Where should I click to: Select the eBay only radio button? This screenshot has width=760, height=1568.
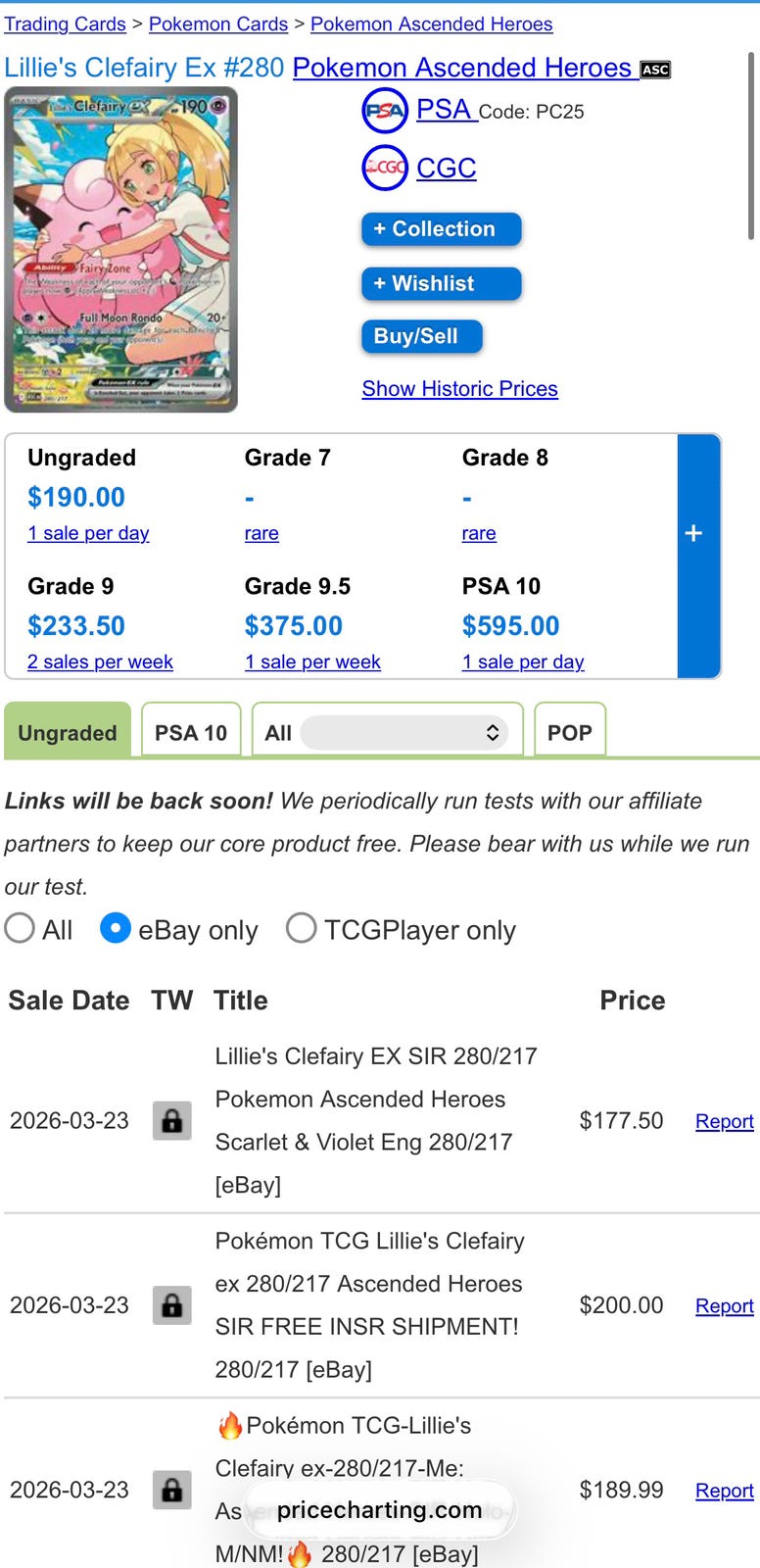tap(116, 928)
